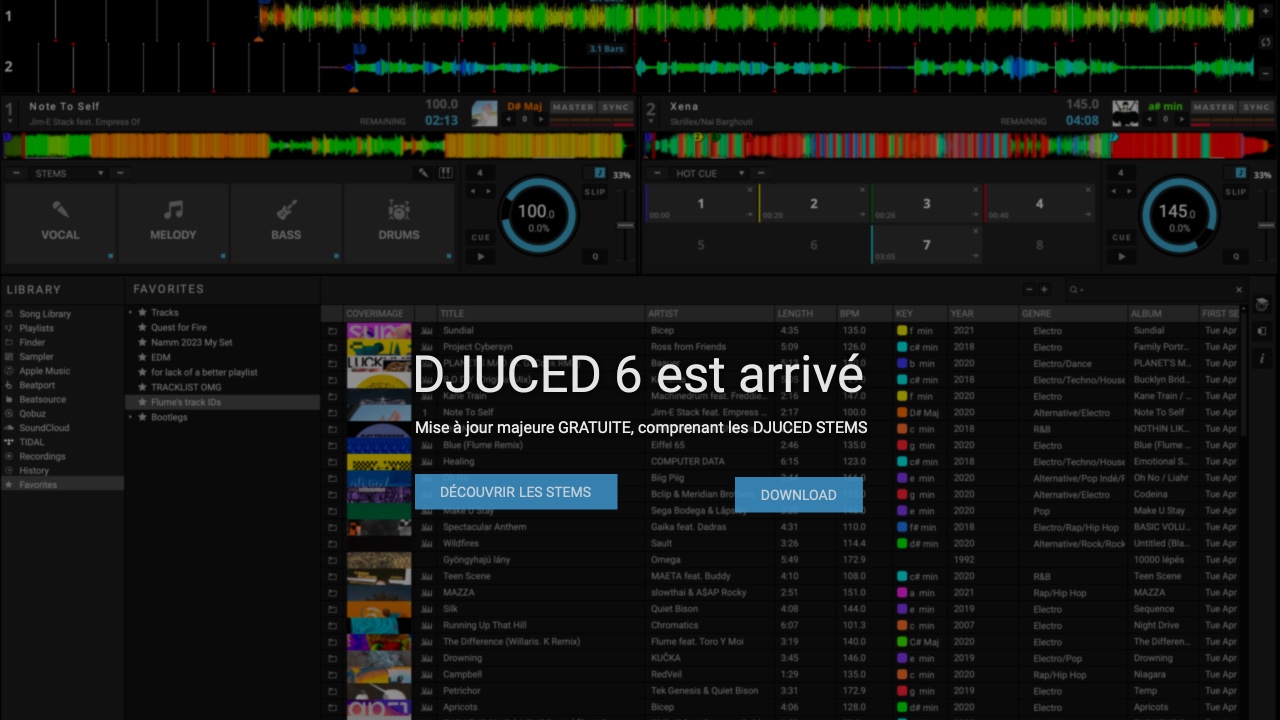
Task: Trigger hot cue 3 on deck 2
Action: pos(927,204)
